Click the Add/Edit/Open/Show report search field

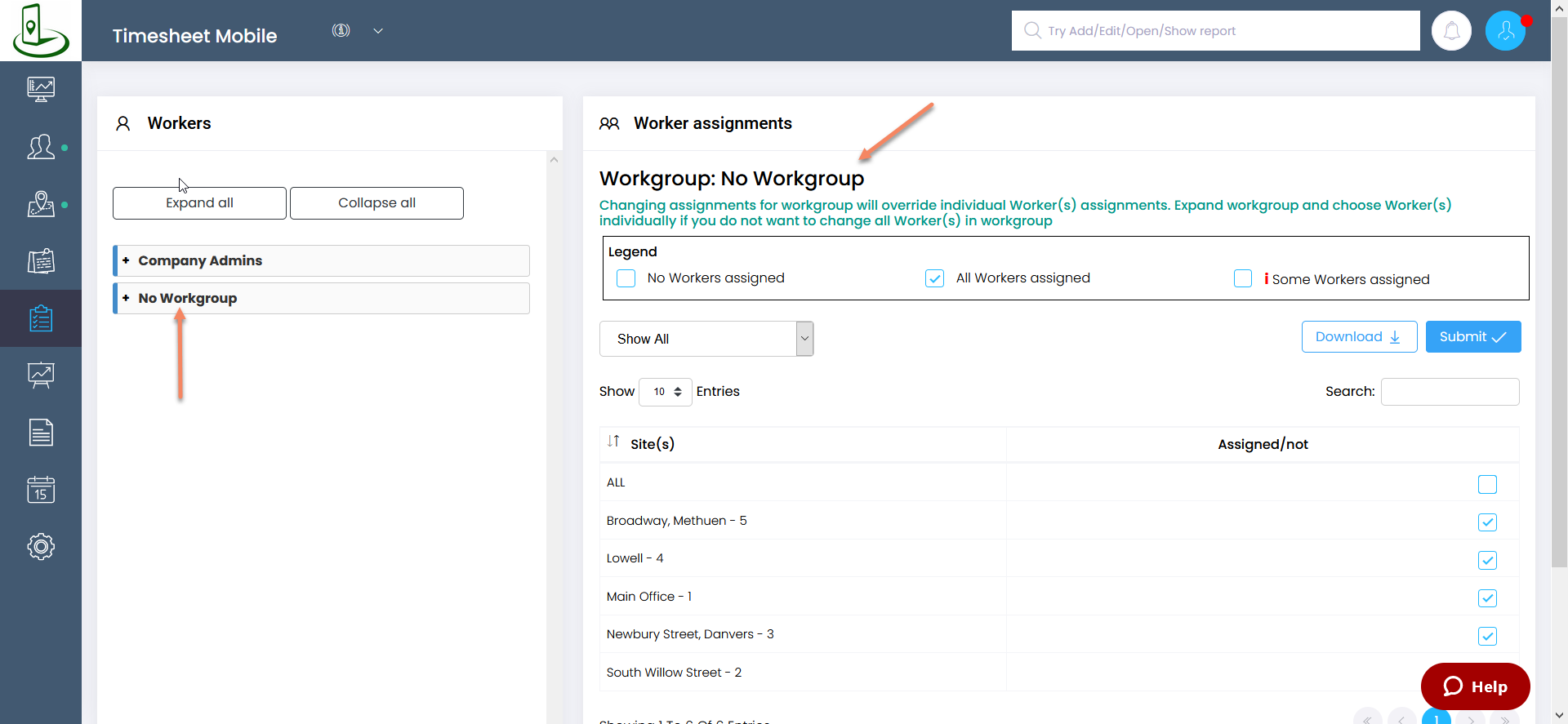click(1216, 31)
